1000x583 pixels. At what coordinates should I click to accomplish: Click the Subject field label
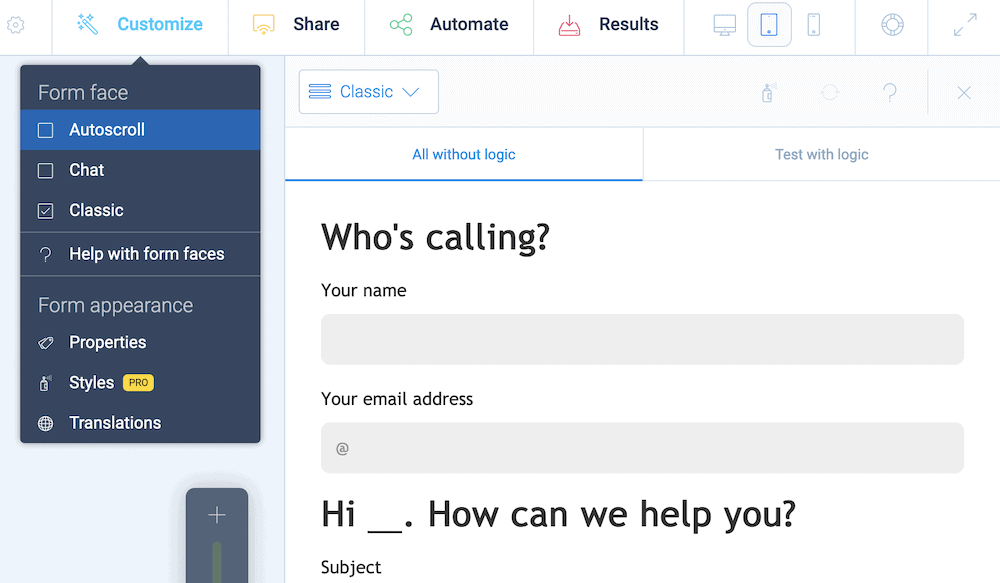pyautogui.click(x=351, y=567)
